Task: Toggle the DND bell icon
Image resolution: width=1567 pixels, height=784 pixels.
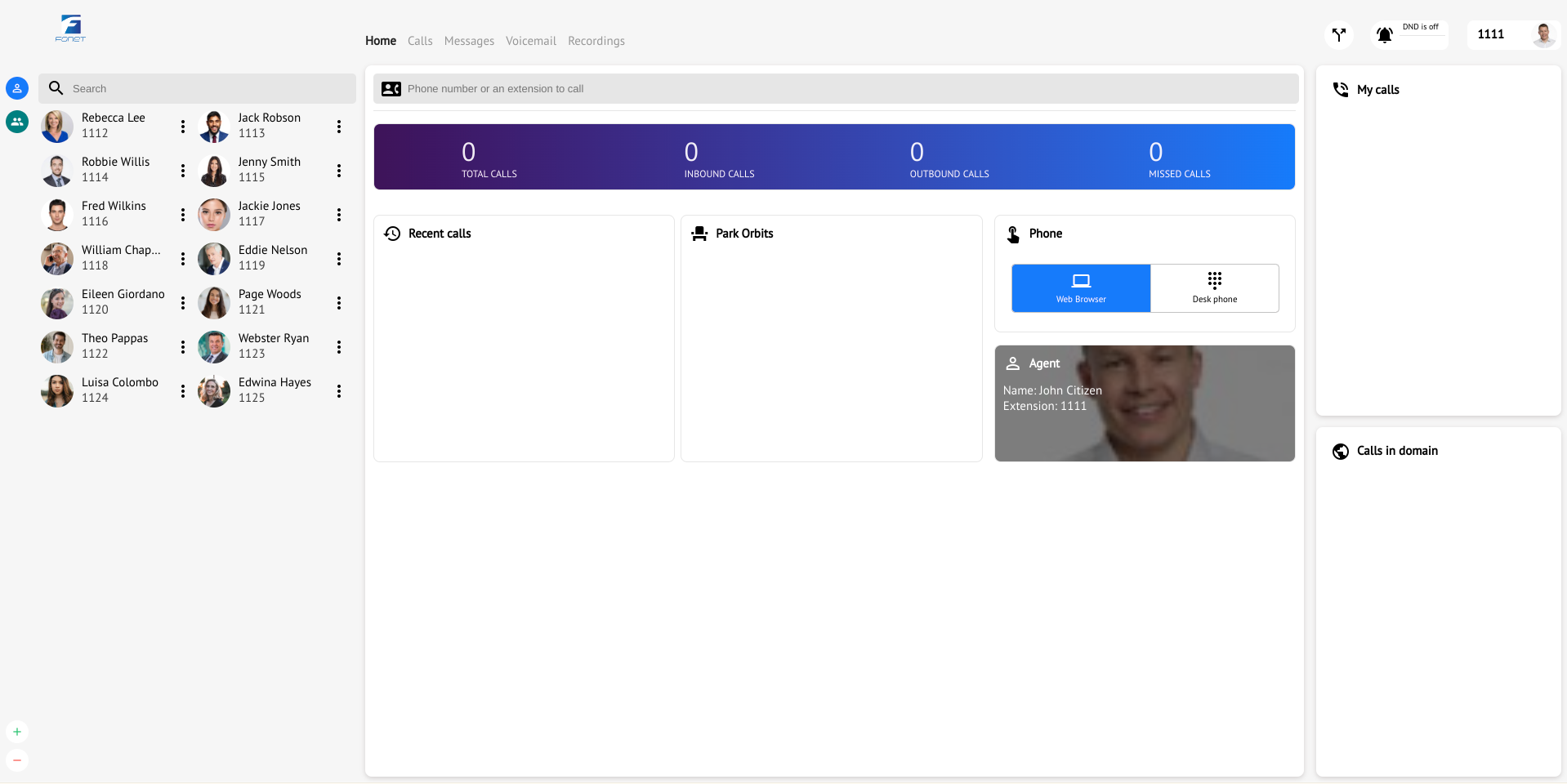Action: (x=1385, y=35)
